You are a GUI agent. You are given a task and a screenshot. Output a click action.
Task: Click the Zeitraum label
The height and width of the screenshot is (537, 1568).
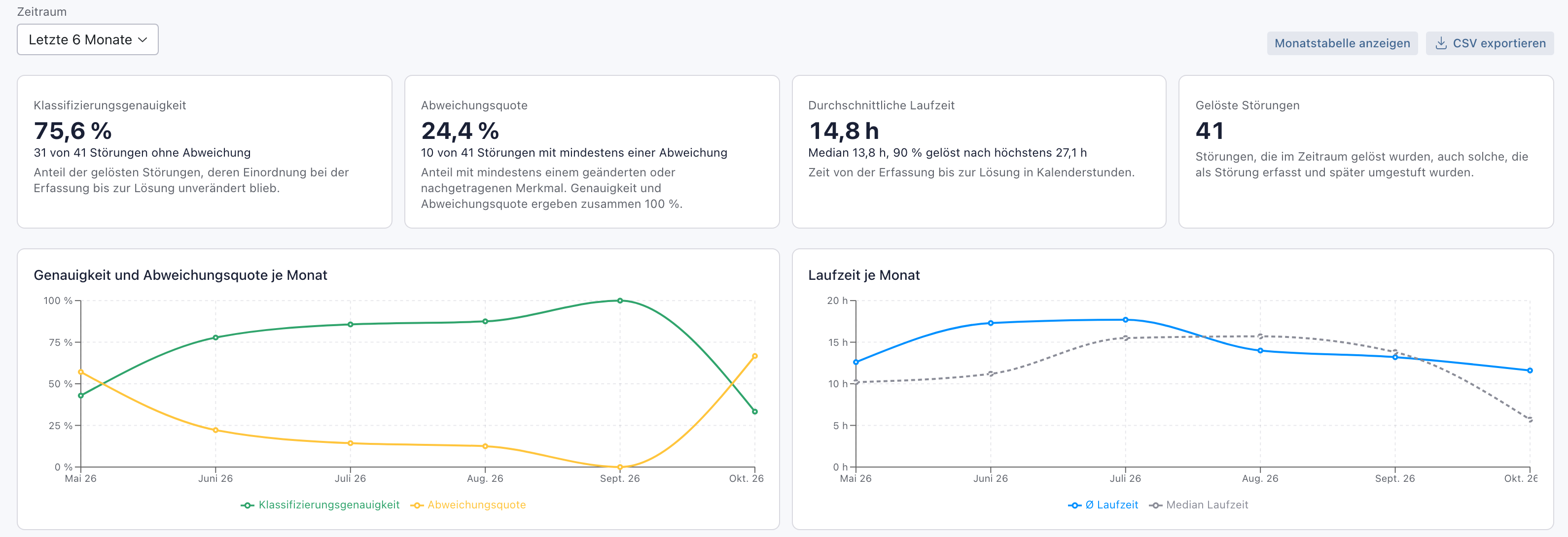point(42,11)
